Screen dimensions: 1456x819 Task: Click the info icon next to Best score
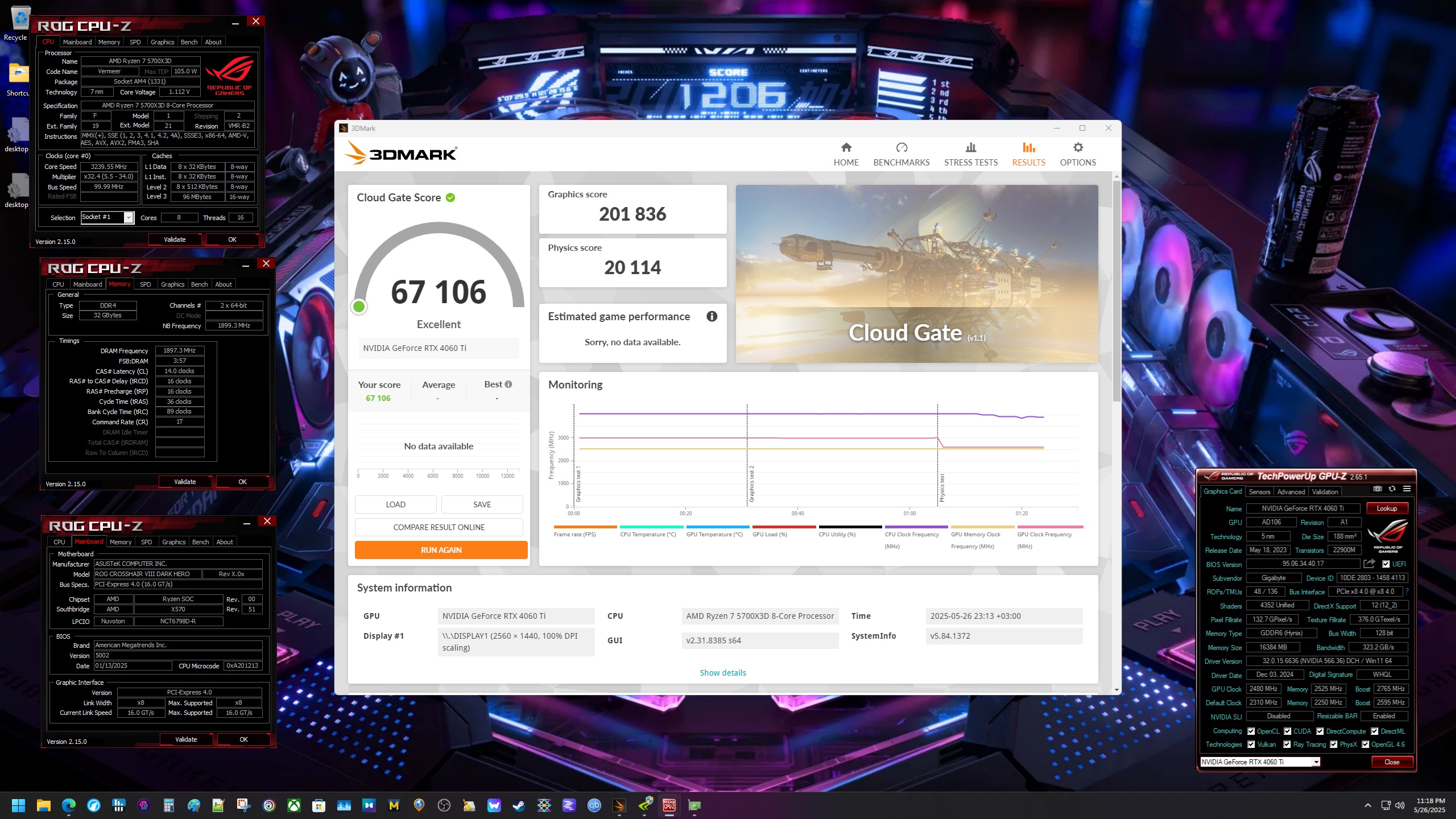(508, 384)
